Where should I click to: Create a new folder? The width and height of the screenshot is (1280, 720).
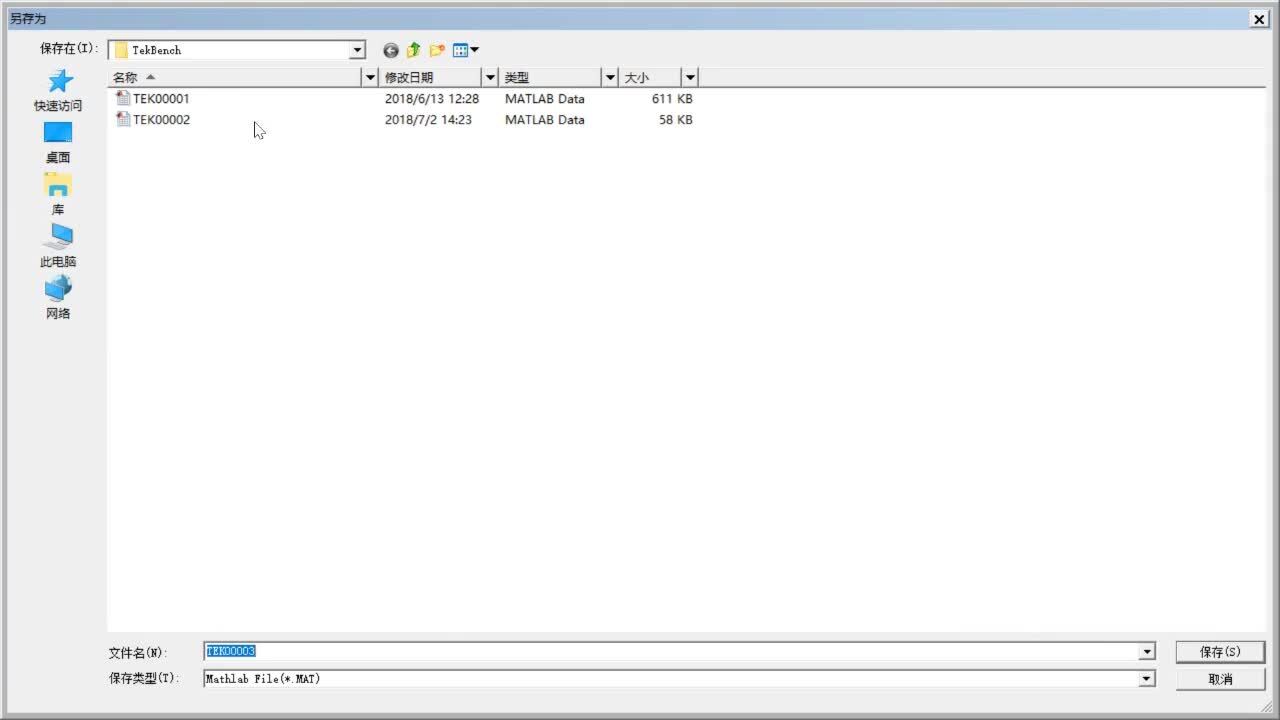click(437, 50)
